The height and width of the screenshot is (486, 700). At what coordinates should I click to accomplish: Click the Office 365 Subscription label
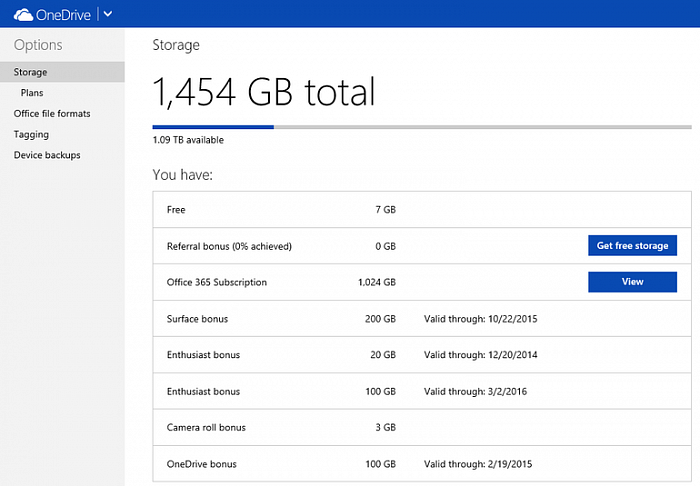pyautogui.click(x=217, y=282)
